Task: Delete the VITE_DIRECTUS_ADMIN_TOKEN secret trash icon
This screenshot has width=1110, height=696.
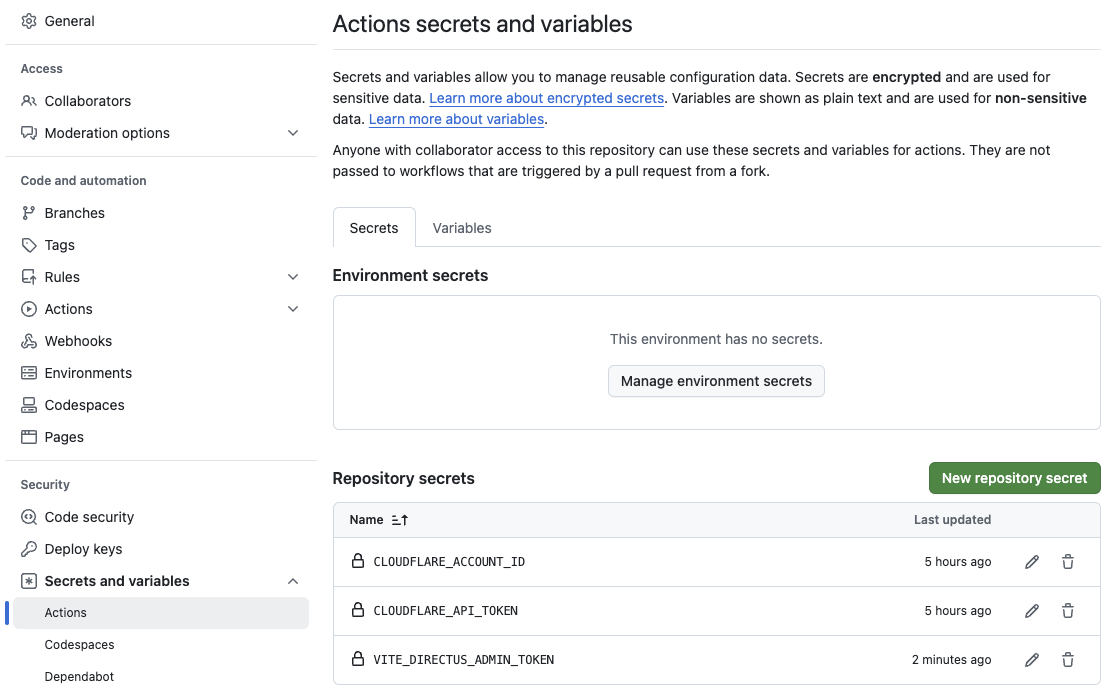Action: point(1068,660)
